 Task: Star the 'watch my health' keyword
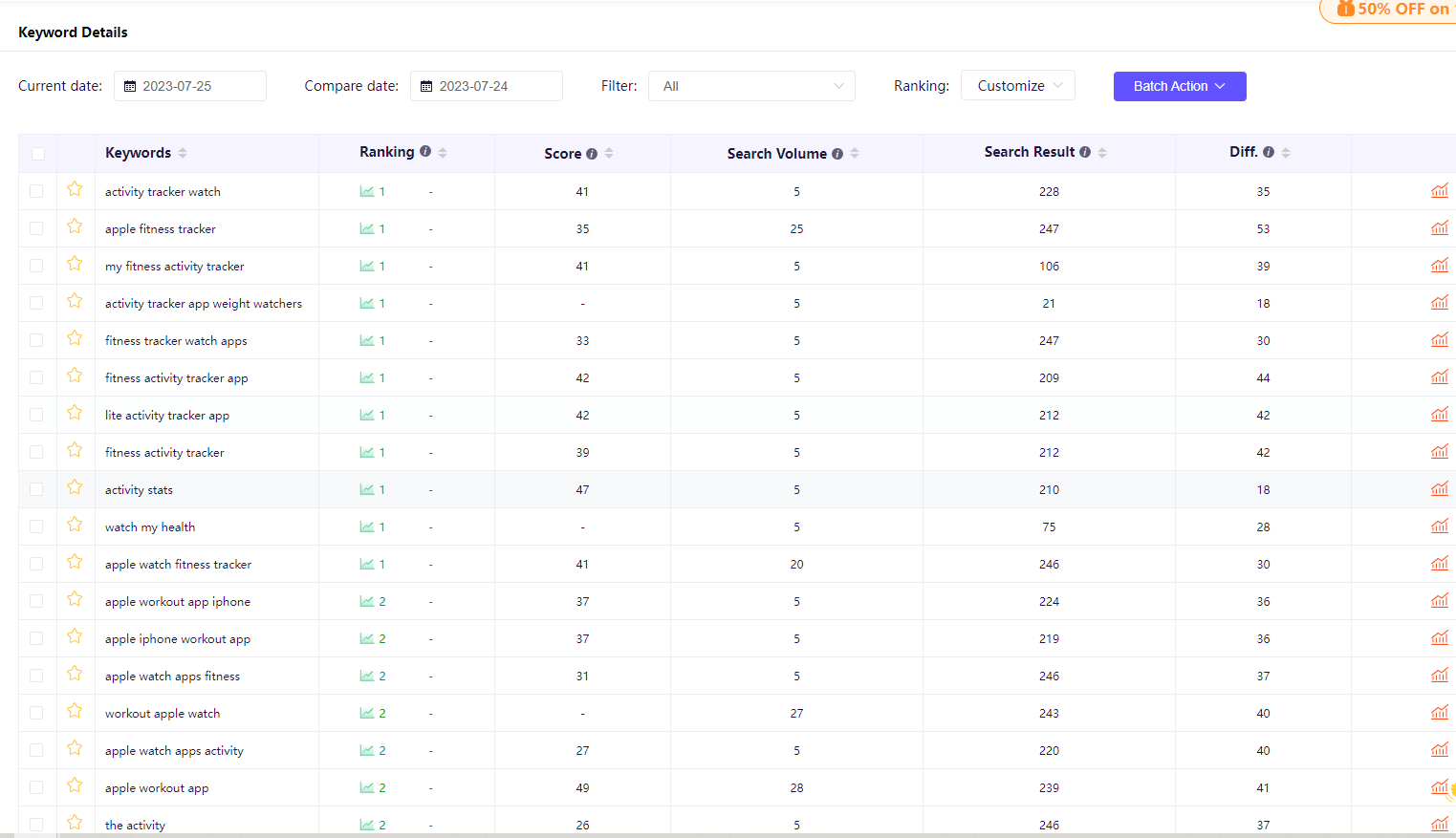[x=75, y=525]
